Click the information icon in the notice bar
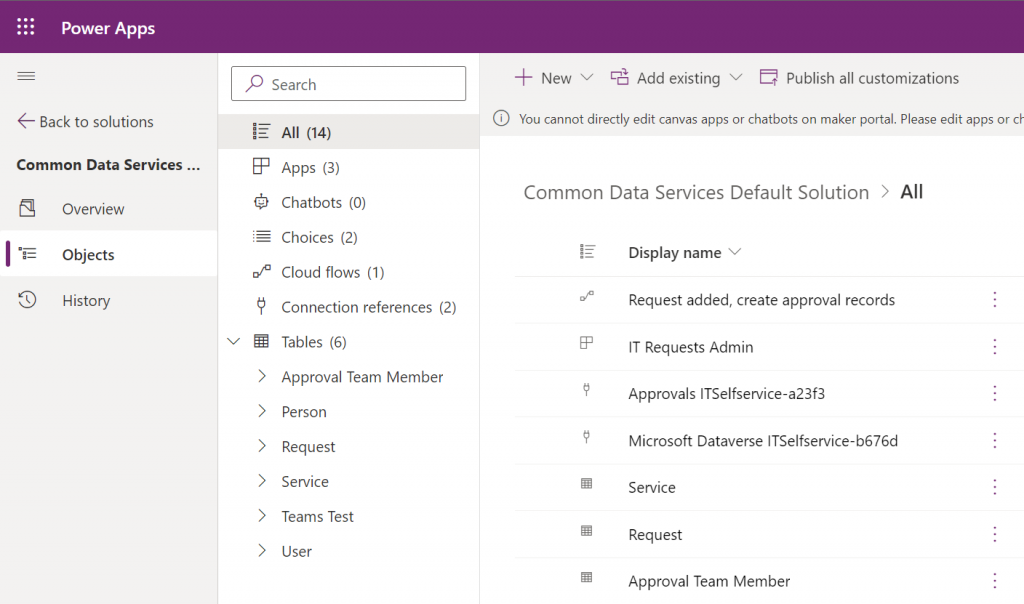 point(501,118)
